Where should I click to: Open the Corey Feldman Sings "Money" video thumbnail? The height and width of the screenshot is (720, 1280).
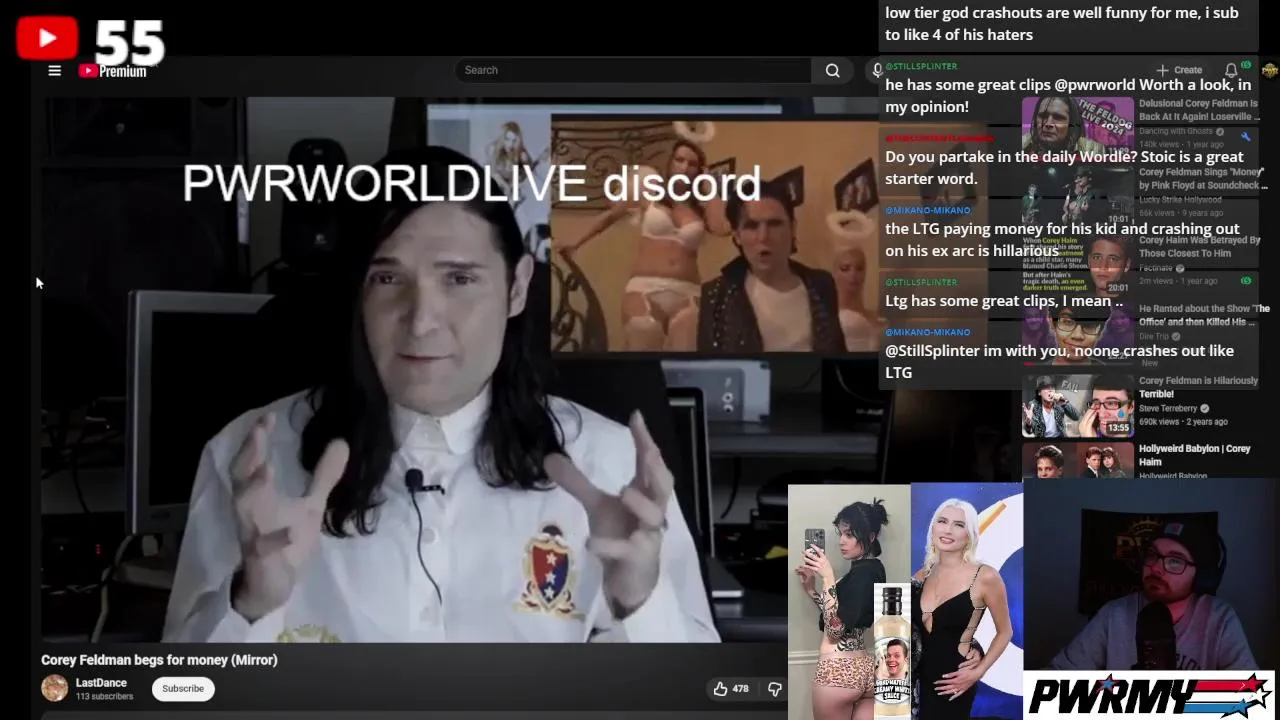(x=1078, y=197)
